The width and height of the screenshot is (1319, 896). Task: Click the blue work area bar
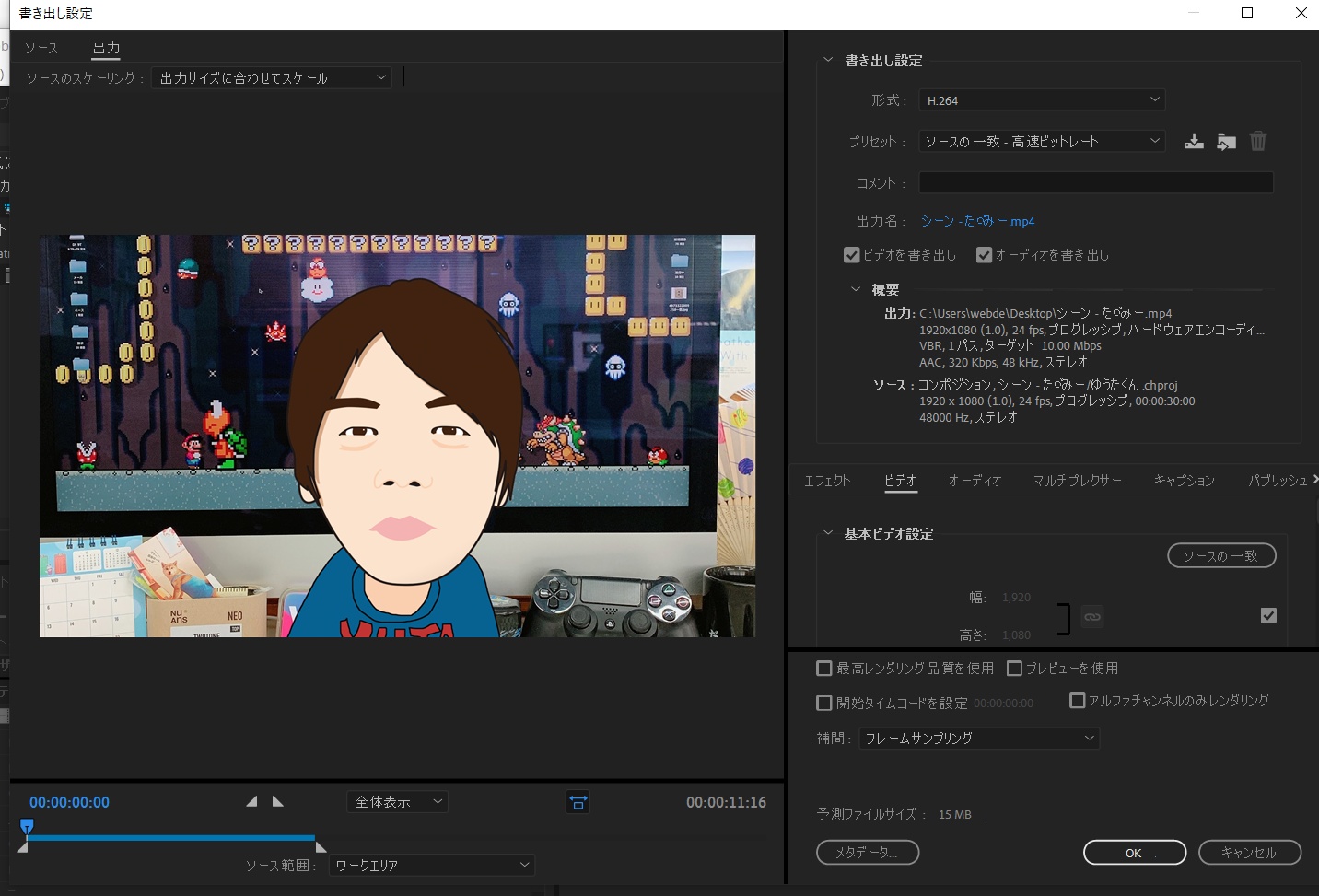point(171,838)
